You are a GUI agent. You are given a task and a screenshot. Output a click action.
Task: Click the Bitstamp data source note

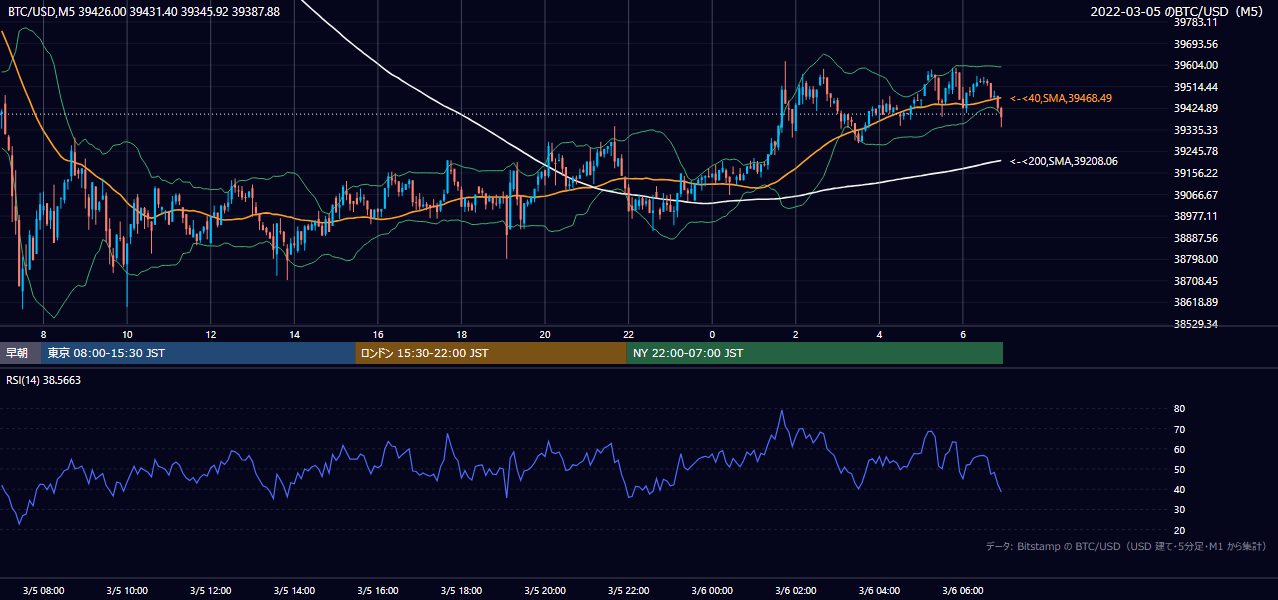[x=1127, y=546]
